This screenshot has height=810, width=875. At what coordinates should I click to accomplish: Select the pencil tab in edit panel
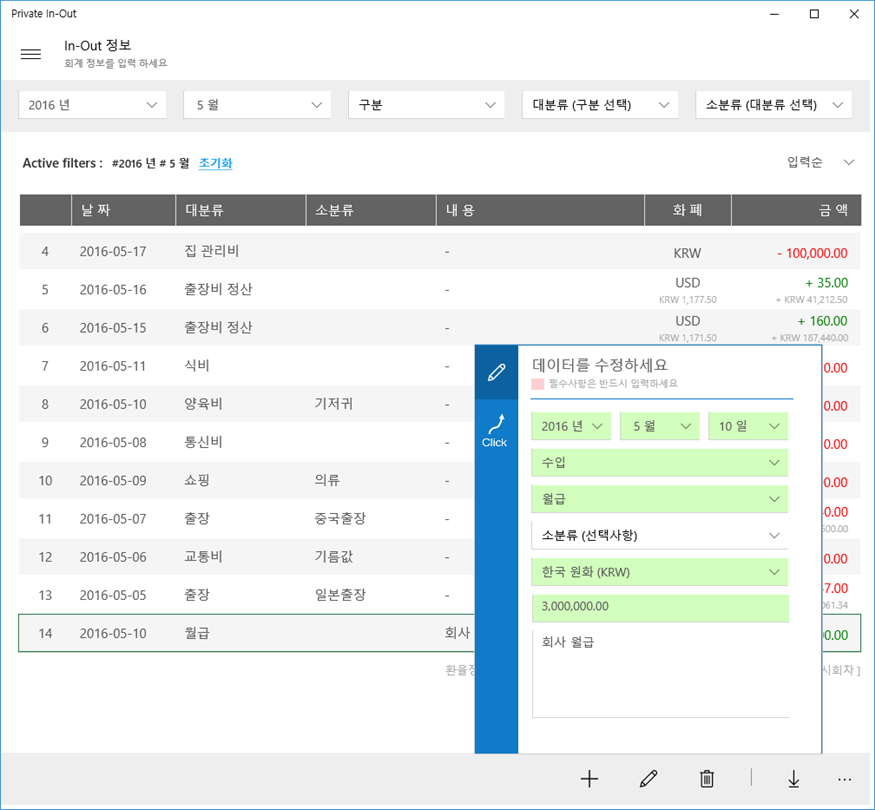(496, 372)
